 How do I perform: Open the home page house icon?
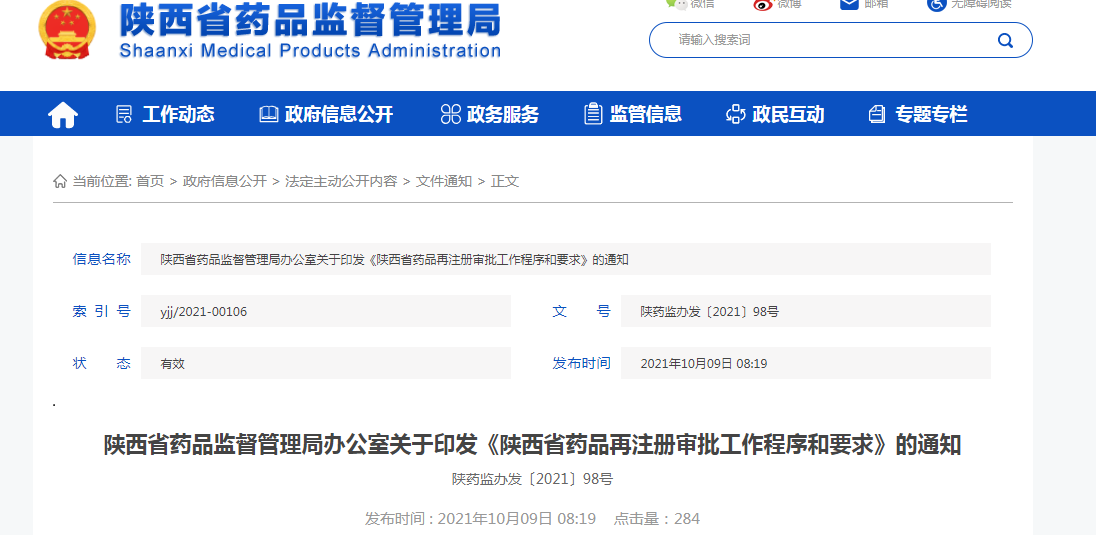(63, 114)
